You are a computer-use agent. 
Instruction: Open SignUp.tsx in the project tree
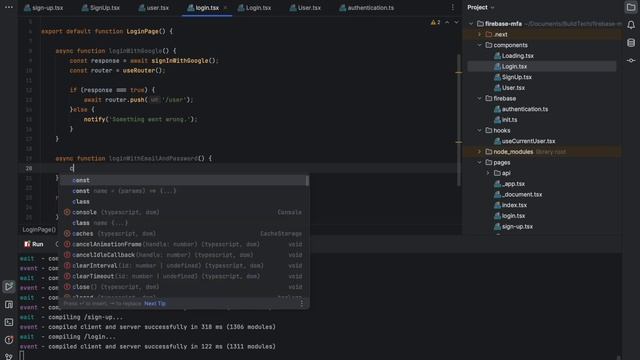click(517, 77)
